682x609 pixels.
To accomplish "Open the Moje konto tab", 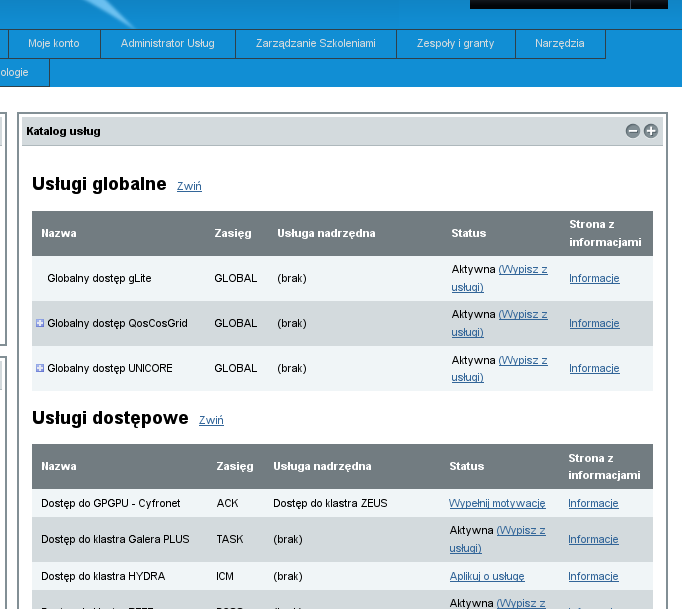I will [x=54, y=44].
